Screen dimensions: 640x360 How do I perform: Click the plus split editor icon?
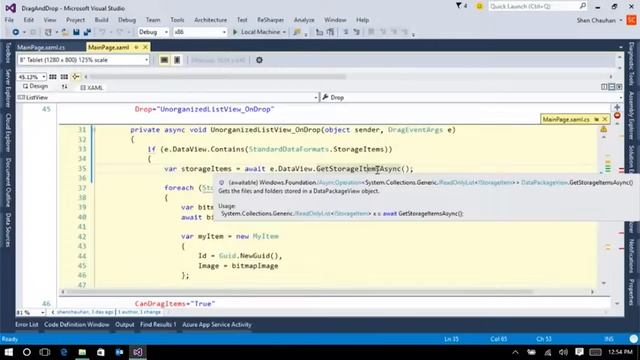[617, 107]
